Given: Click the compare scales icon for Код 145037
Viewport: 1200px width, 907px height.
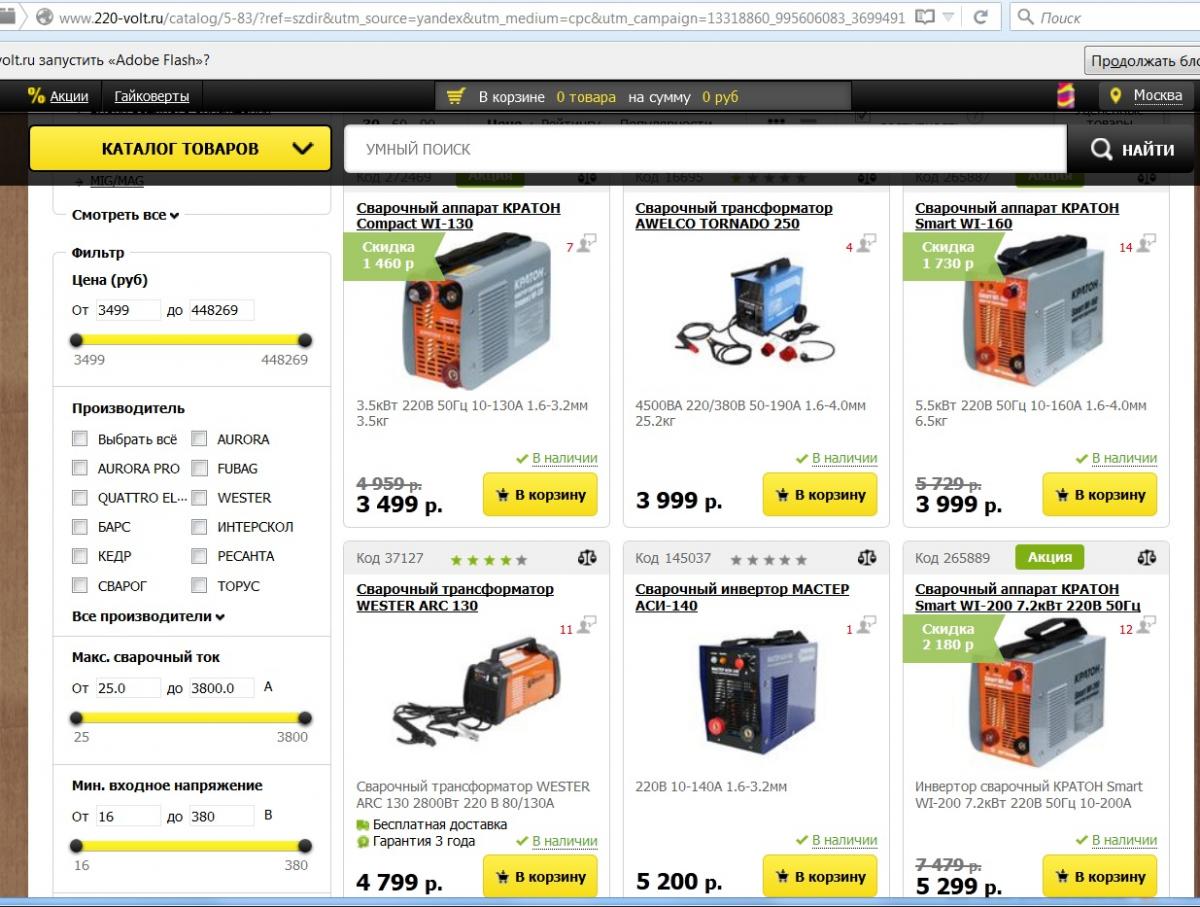Looking at the screenshot, I should pyautogui.click(x=867, y=559).
